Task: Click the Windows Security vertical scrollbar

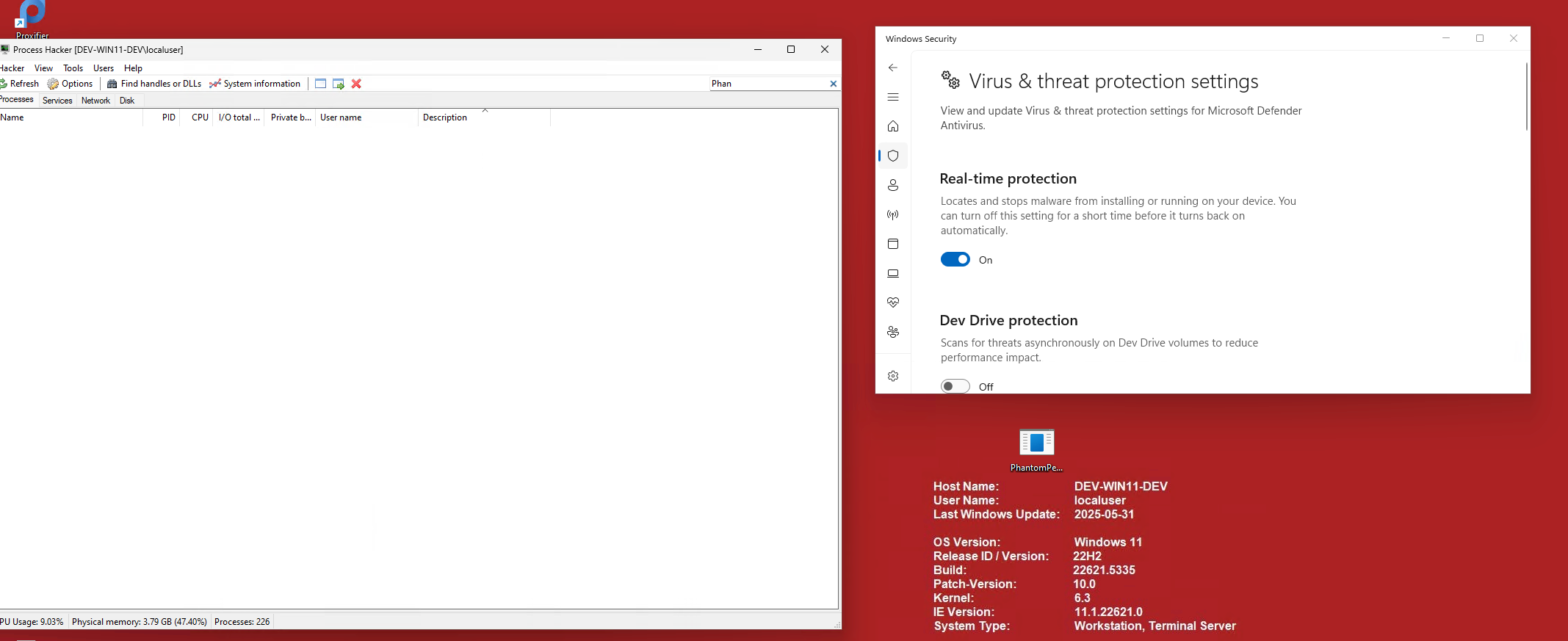Action: [1526, 96]
